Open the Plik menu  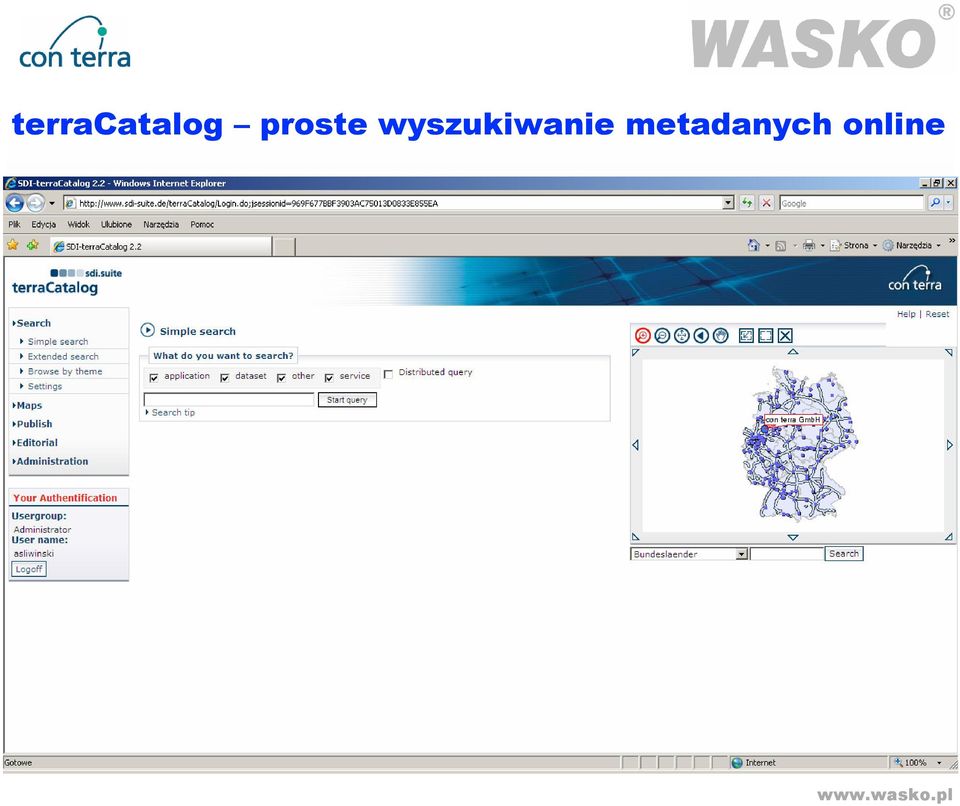[x=14, y=224]
